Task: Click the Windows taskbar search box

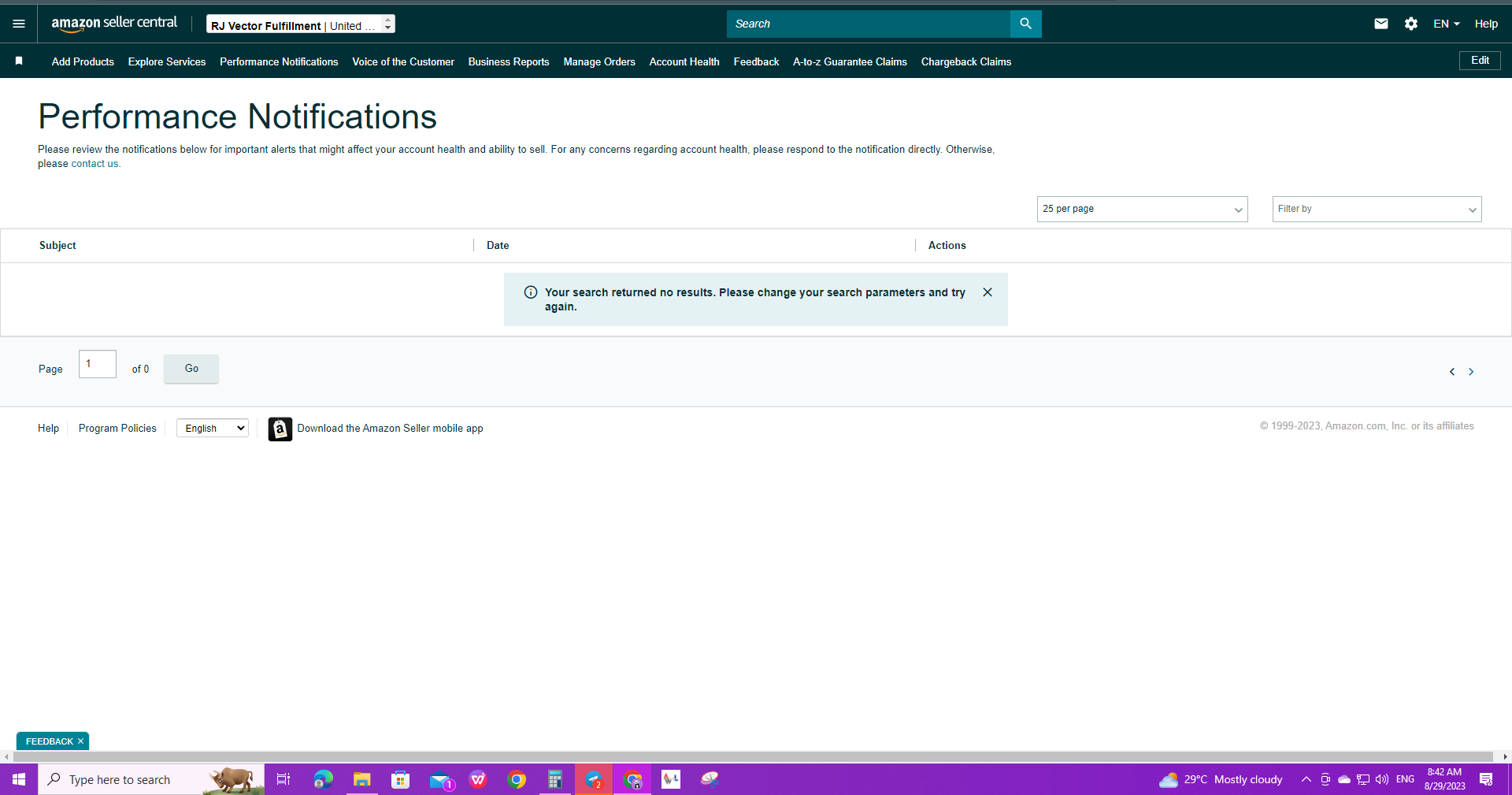Action: pyautogui.click(x=151, y=779)
